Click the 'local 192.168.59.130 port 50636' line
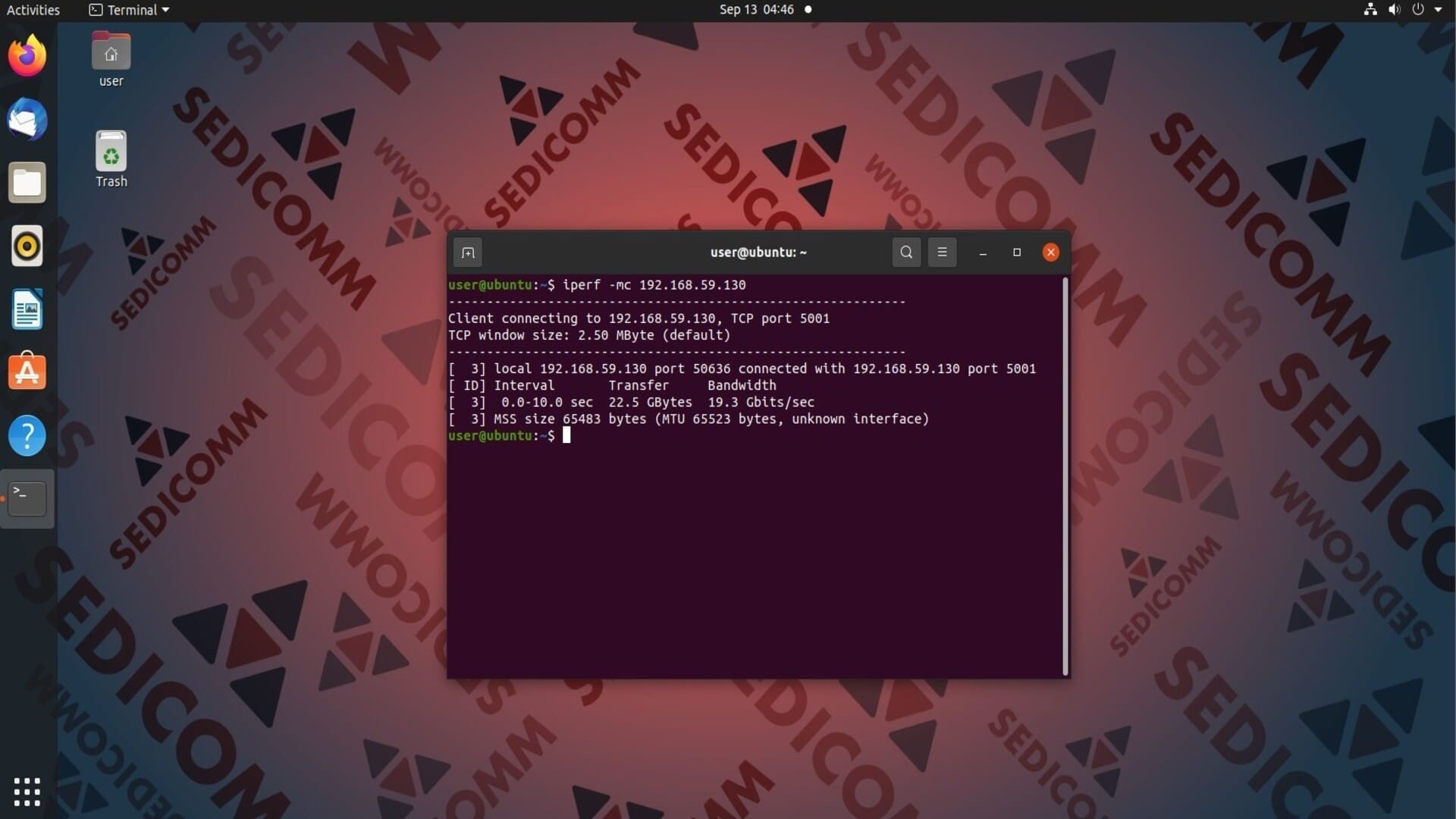 pyautogui.click(x=742, y=369)
